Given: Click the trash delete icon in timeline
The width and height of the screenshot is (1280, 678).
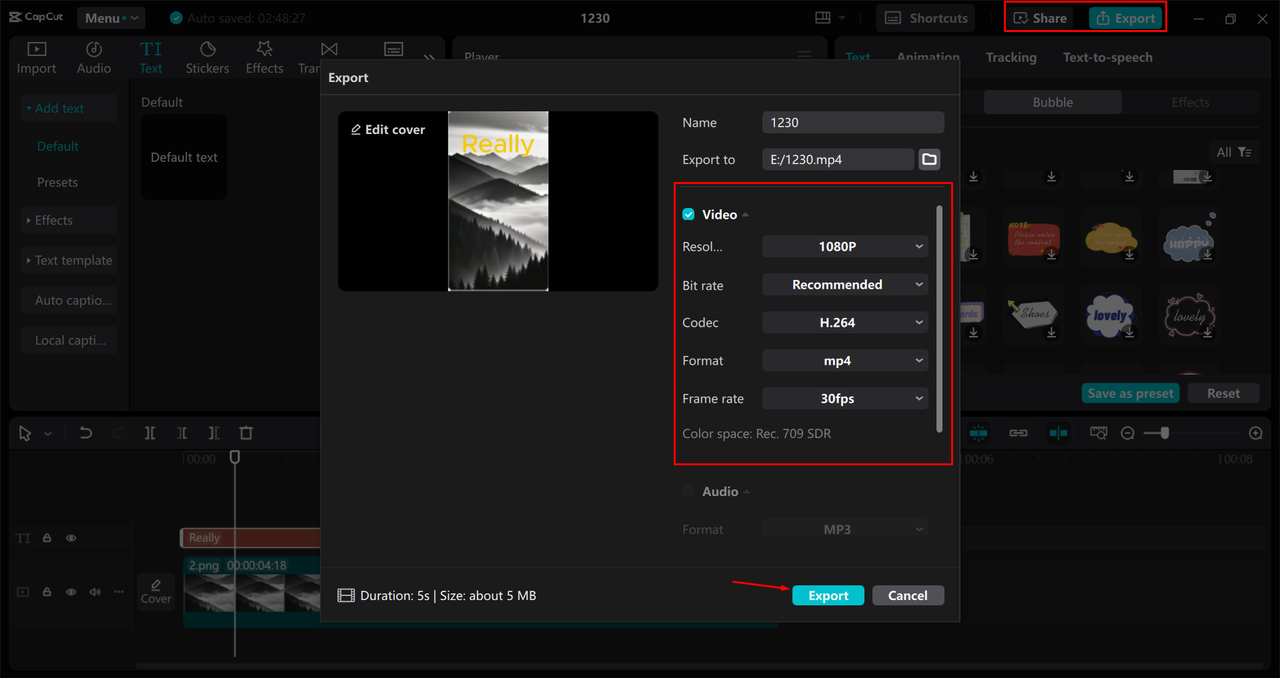Looking at the screenshot, I should (x=246, y=433).
